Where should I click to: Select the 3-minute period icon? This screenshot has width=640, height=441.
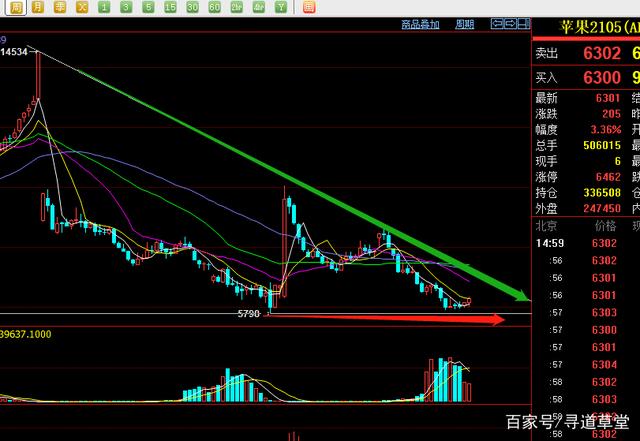coord(125,7)
